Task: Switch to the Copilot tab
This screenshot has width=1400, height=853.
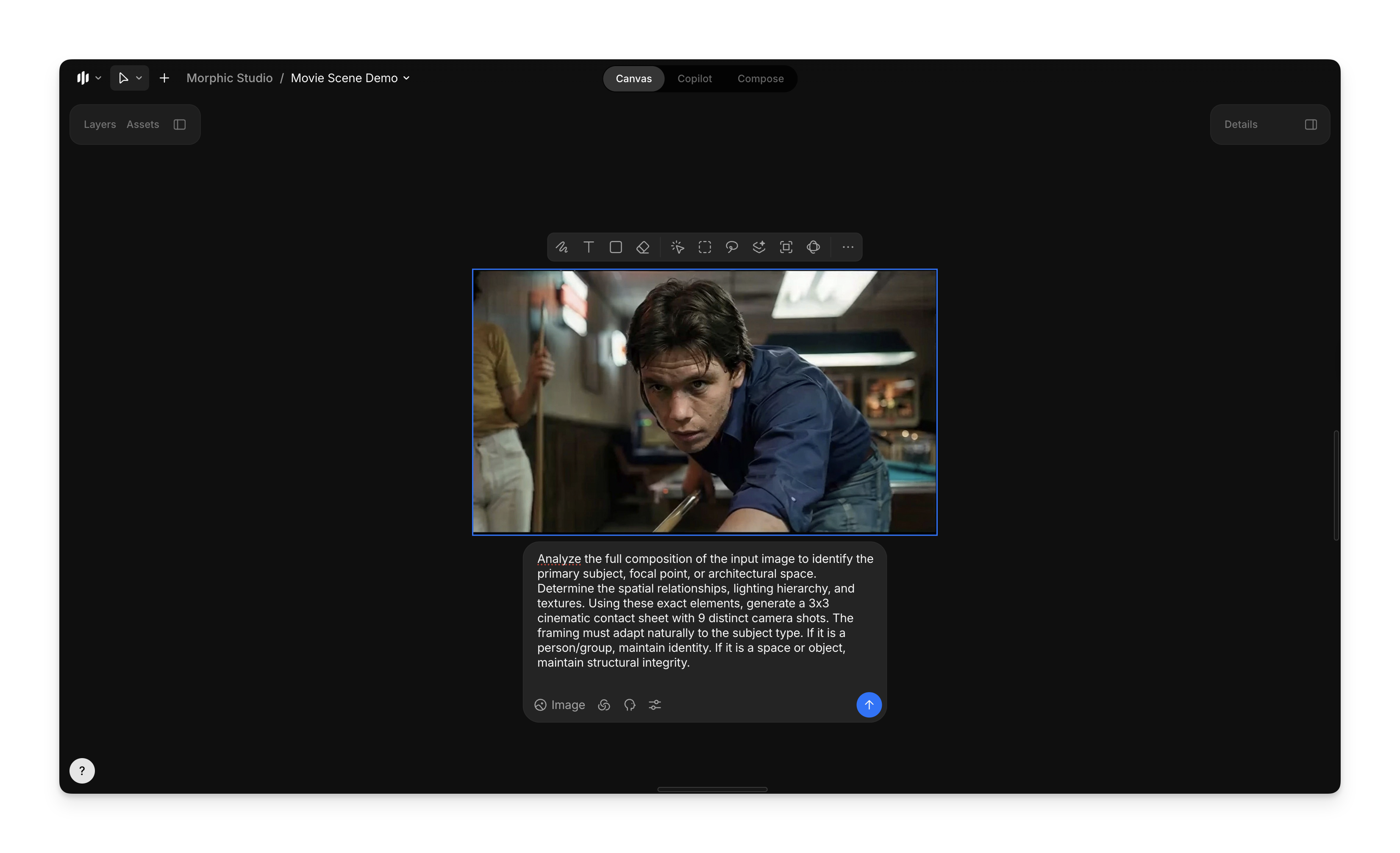Action: [694, 79]
